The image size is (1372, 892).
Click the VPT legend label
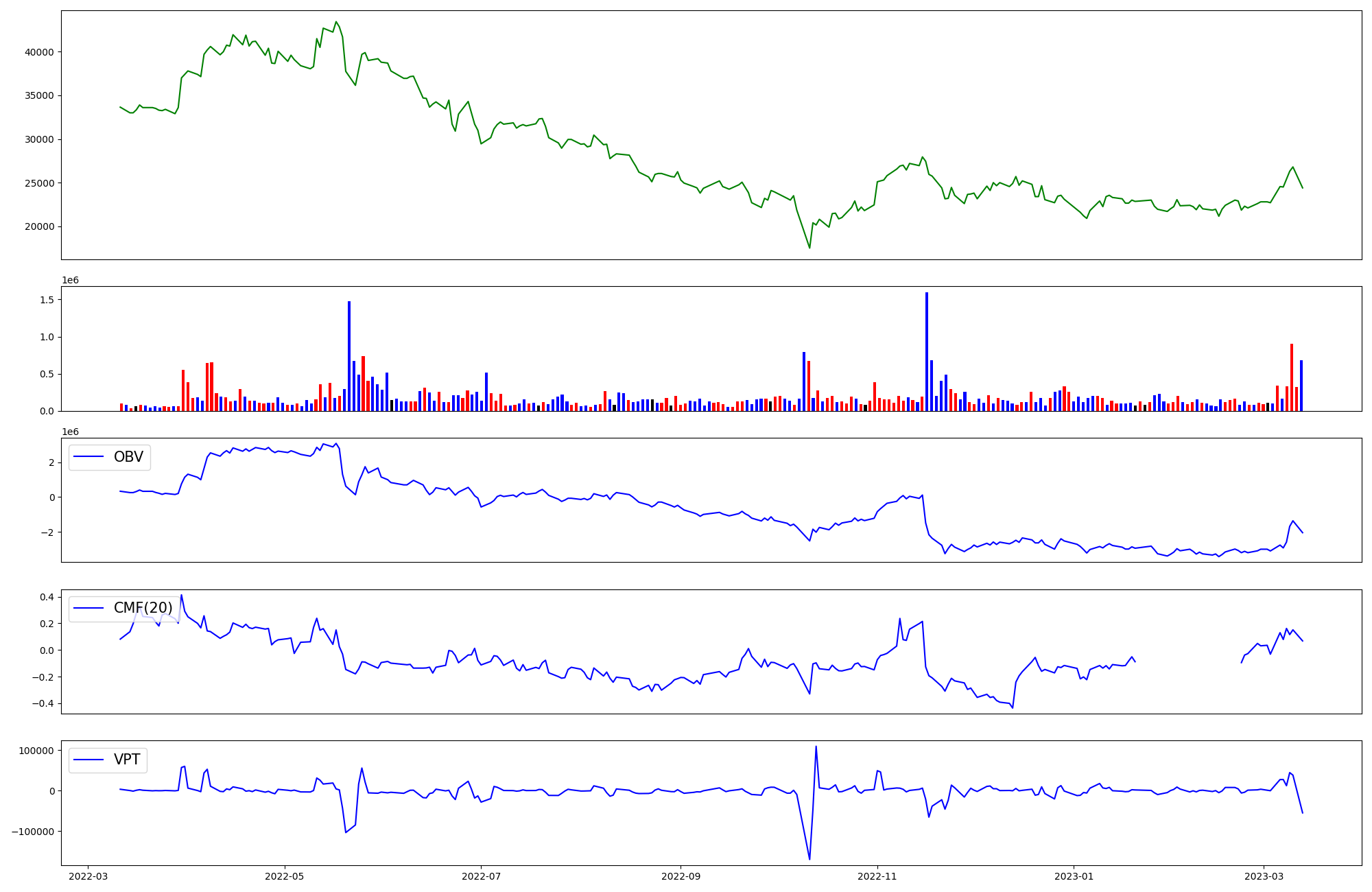click(x=127, y=760)
